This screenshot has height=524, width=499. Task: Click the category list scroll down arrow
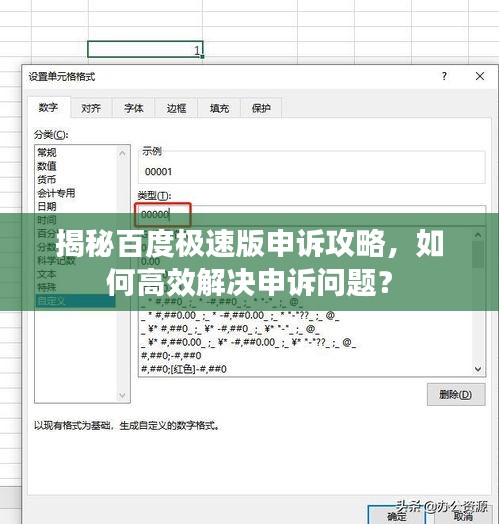click(122, 396)
